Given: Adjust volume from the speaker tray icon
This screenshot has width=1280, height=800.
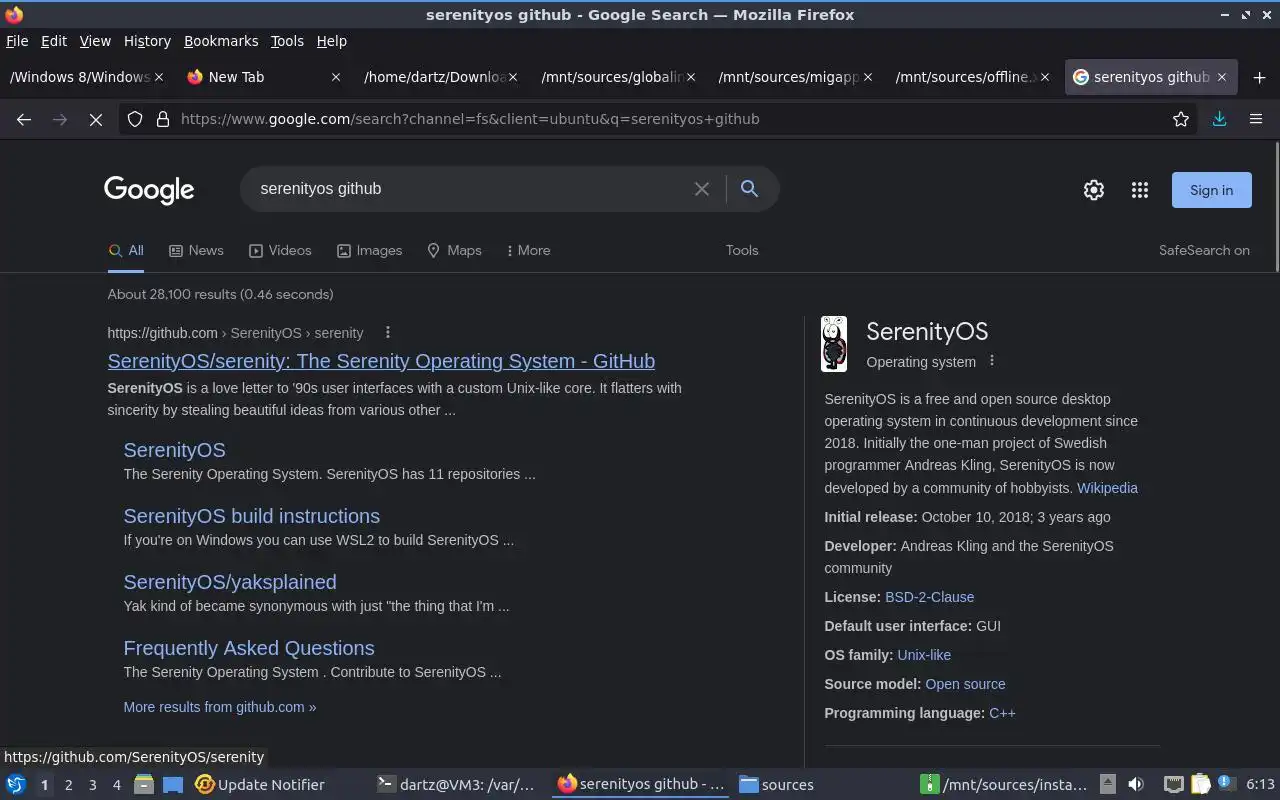Looking at the screenshot, I should coord(1136,785).
